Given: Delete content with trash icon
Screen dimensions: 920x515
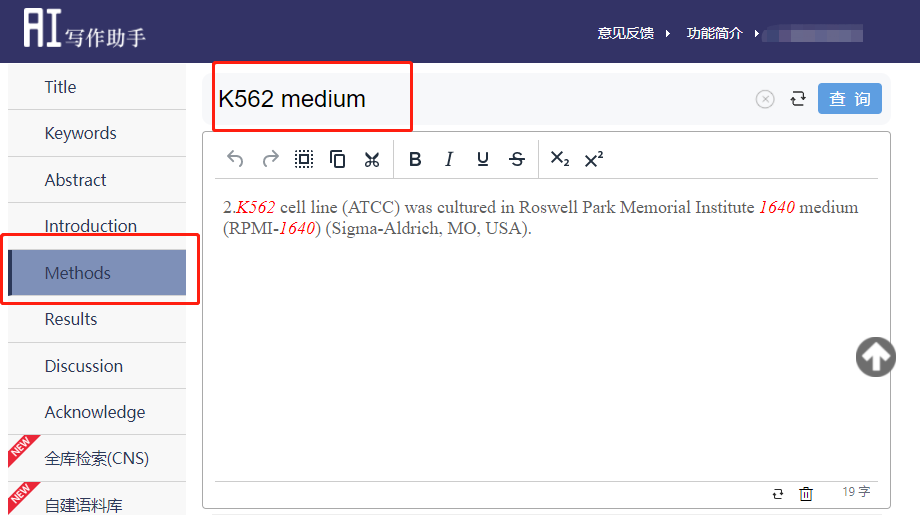Looking at the screenshot, I should point(806,494).
